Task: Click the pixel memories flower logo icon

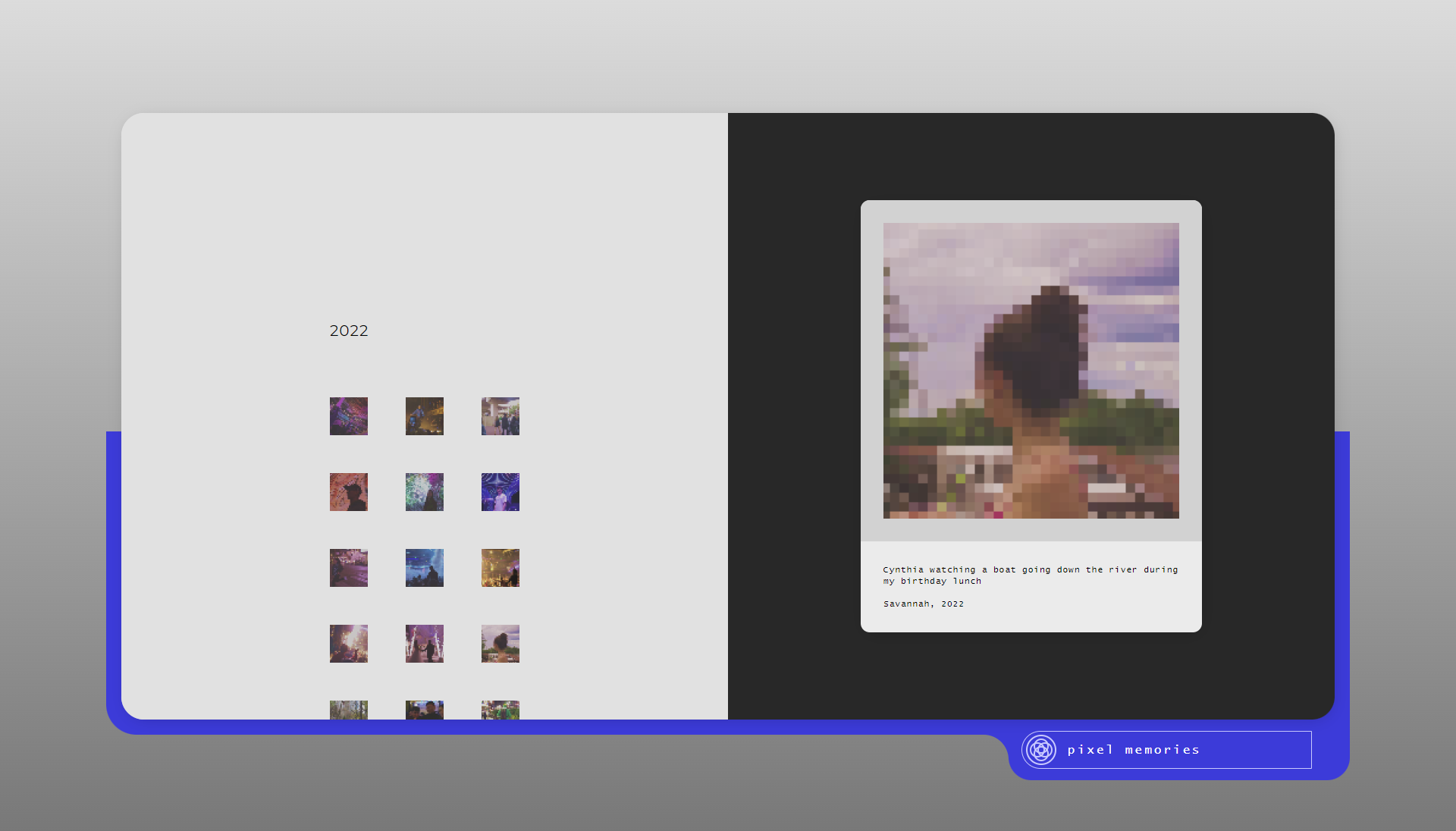Action: click(1041, 750)
